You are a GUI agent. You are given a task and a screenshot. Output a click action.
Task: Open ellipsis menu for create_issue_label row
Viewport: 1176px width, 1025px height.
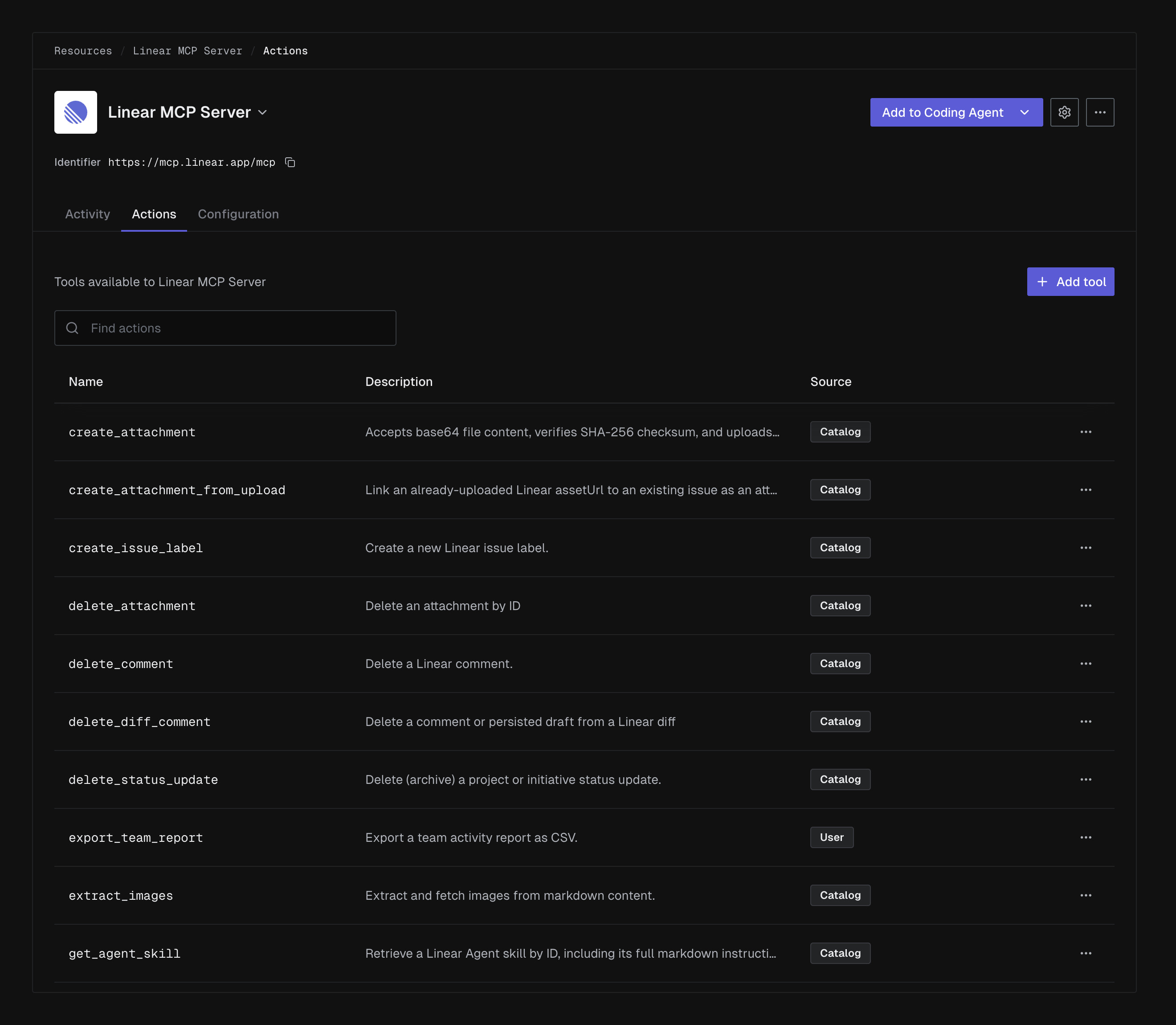(x=1086, y=548)
